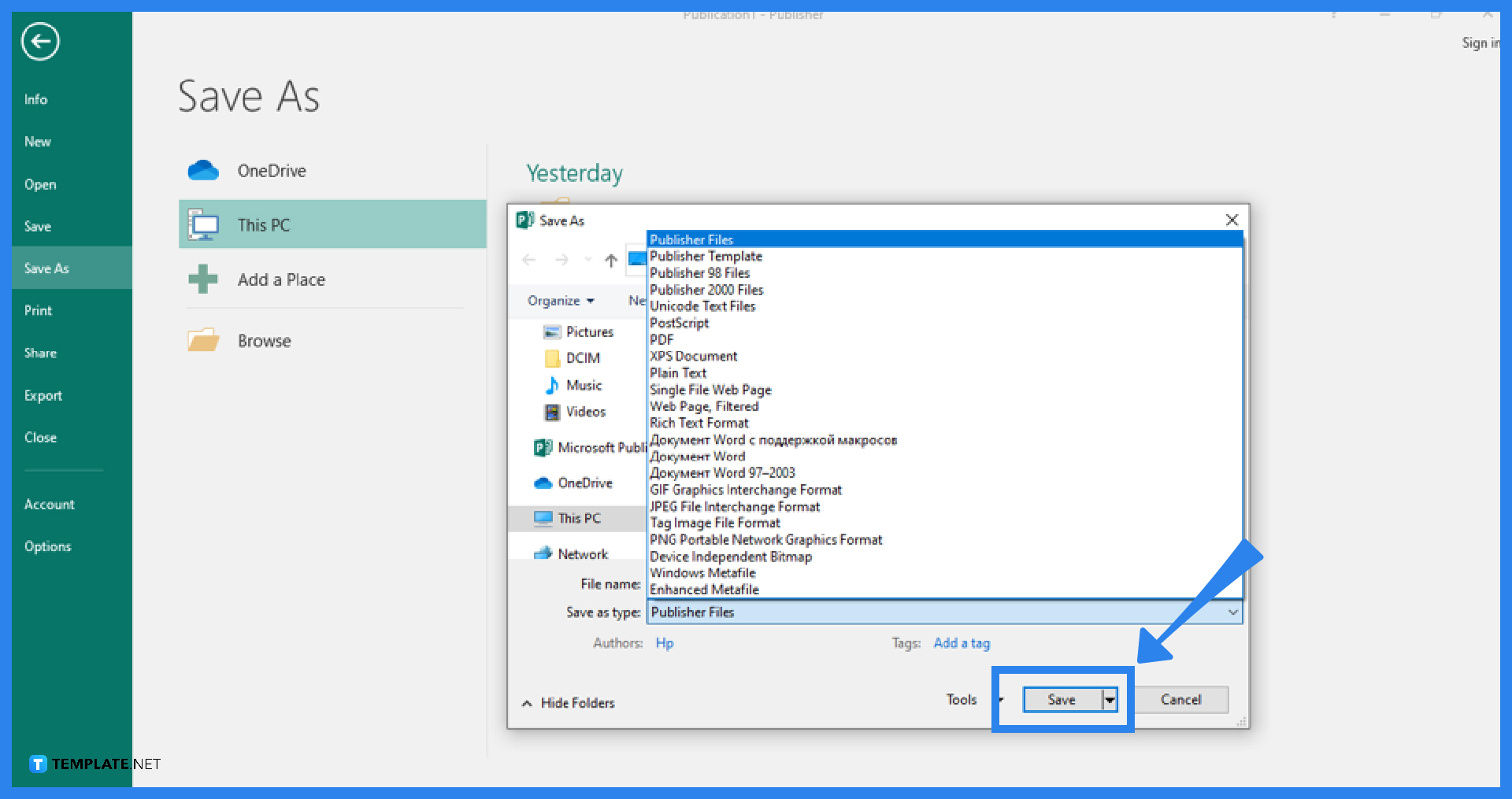Image resolution: width=1512 pixels, height=799 pixels.
Task: Open the Music folder
Action: [x=584, y=385]
